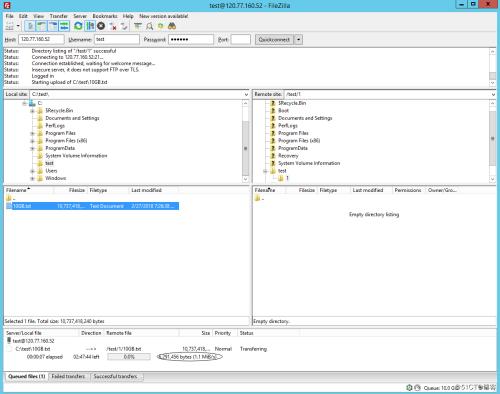Screen dimensions: 500x394
Task: Toggle local directory tree display
Action: (41, 26)
